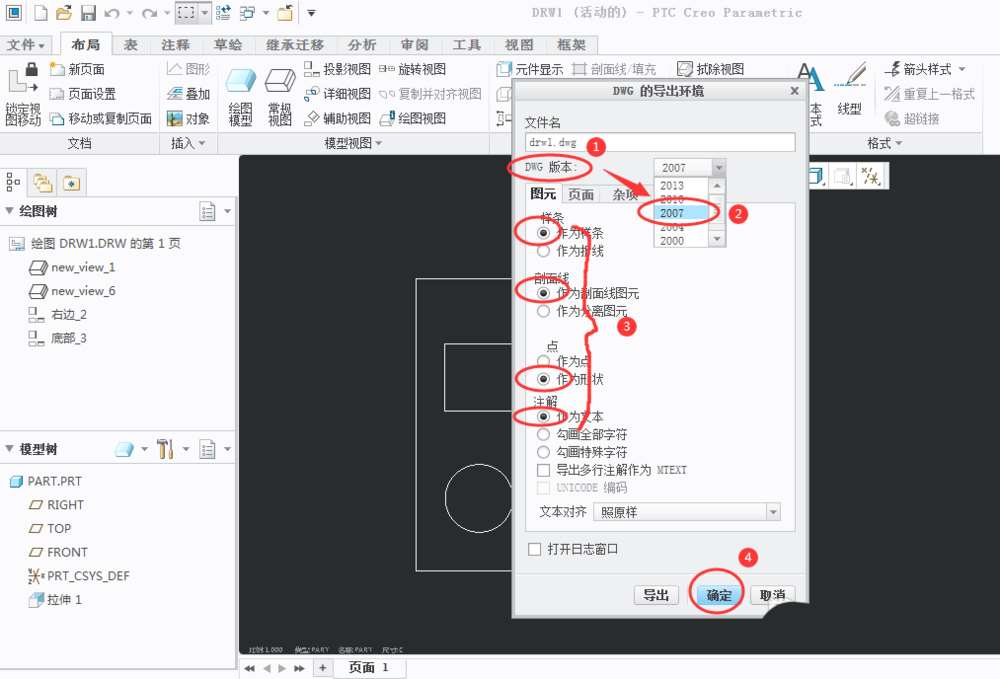
Task: Open the File (文件) menu
Action: [x=26, y=45]
